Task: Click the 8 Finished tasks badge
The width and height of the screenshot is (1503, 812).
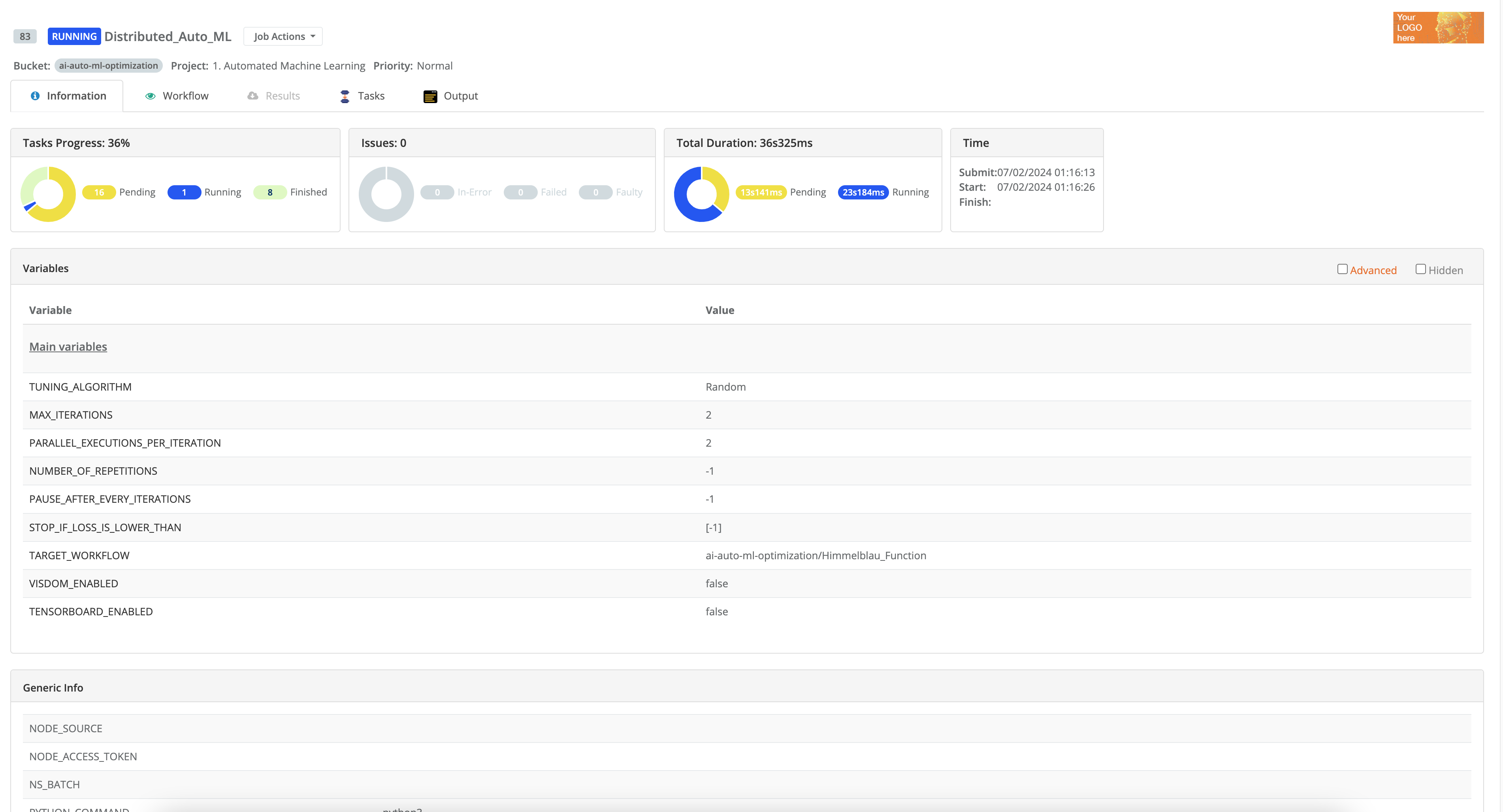Action: coord(270,192)
